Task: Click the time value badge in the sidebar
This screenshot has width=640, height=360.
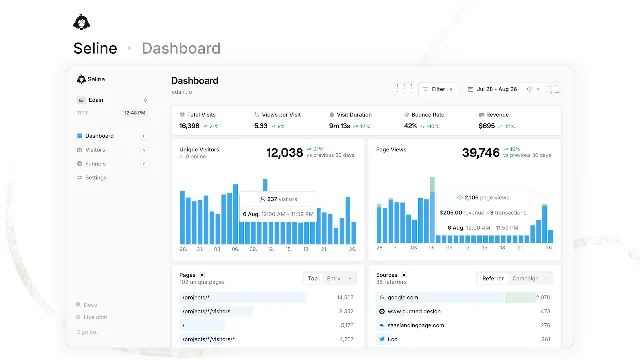Action: coord(135,113)
